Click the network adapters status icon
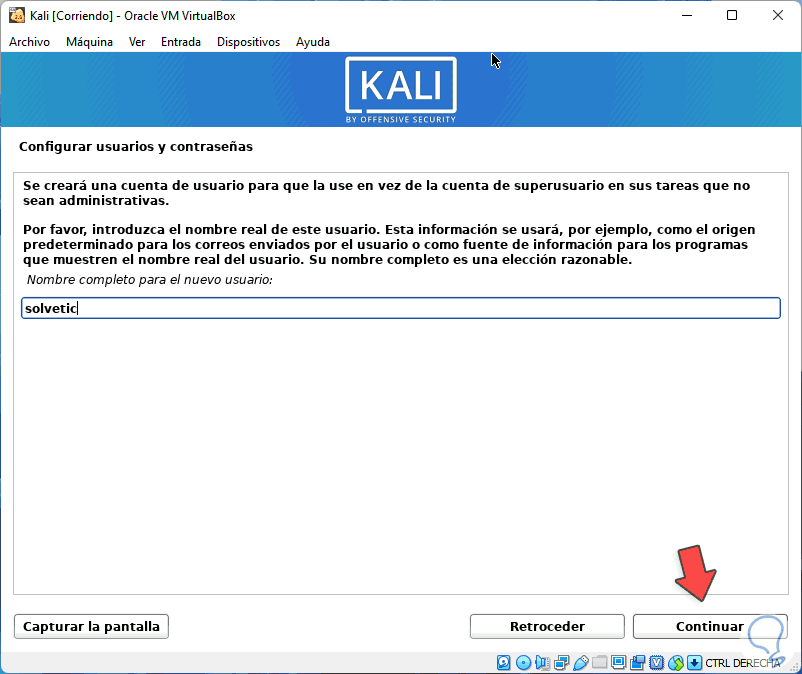This screenshot has width=802, height=674. click(561, 663)
